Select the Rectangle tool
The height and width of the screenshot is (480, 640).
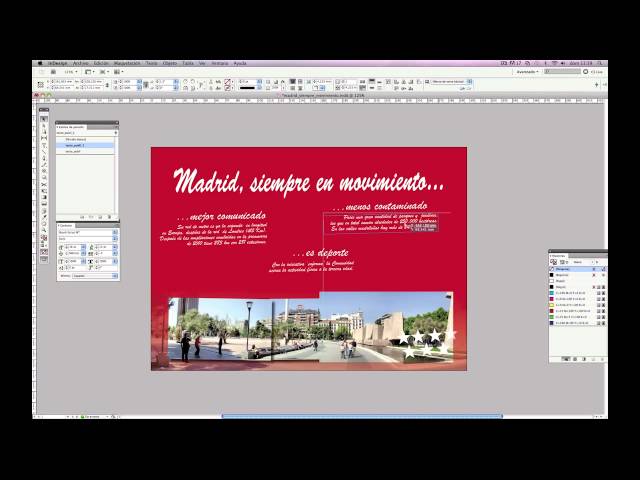(44, 178)
